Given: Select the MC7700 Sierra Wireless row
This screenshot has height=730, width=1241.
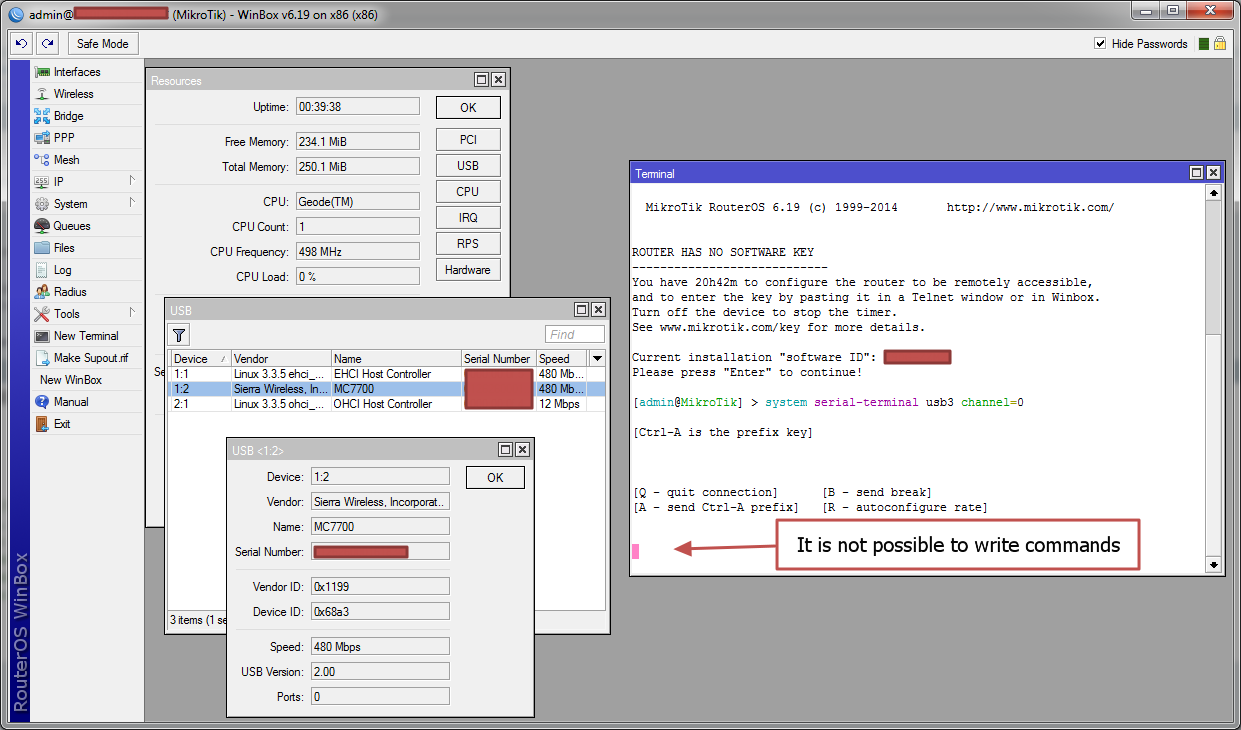Looking at the screenshot, I should point(387,389).
